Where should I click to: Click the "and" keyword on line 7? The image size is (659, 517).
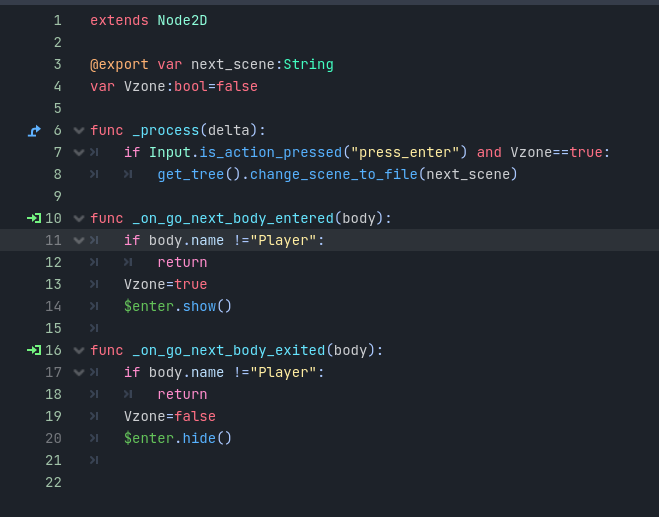[489, 153]
